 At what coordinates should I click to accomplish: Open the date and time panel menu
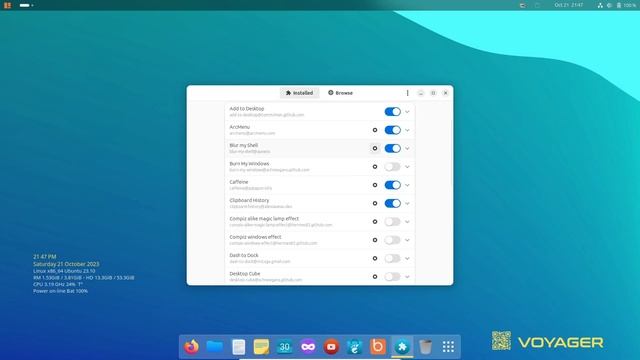click(x=569, y=5)
